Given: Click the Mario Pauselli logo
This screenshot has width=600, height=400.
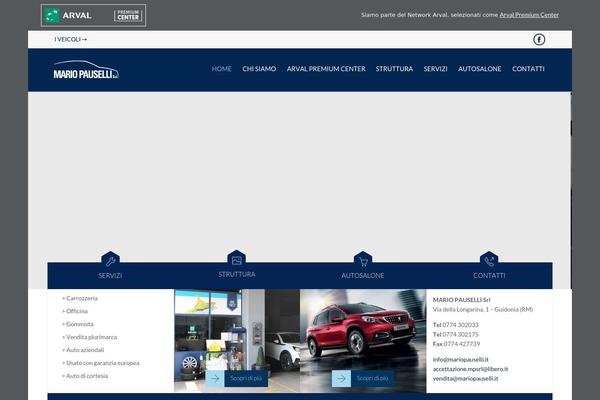Looking at the screenshot, I should coord(86,70).
